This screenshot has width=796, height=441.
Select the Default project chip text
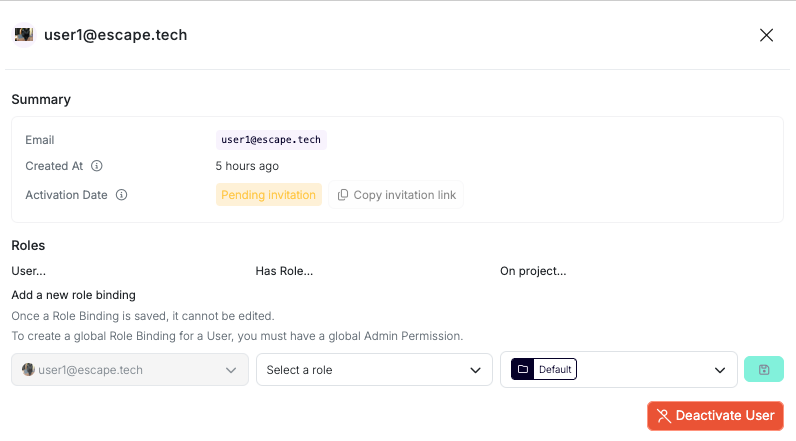pos(555,370)
